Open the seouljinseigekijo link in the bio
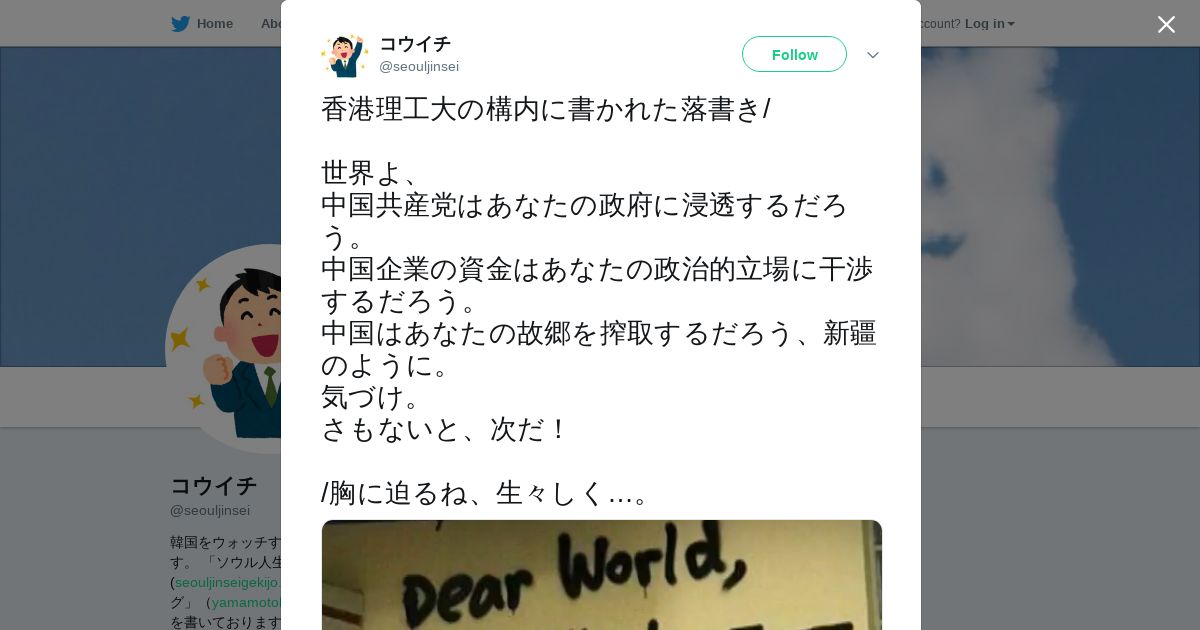The height and width of the screenshot is (630, 1200). [x=228, y=582]
